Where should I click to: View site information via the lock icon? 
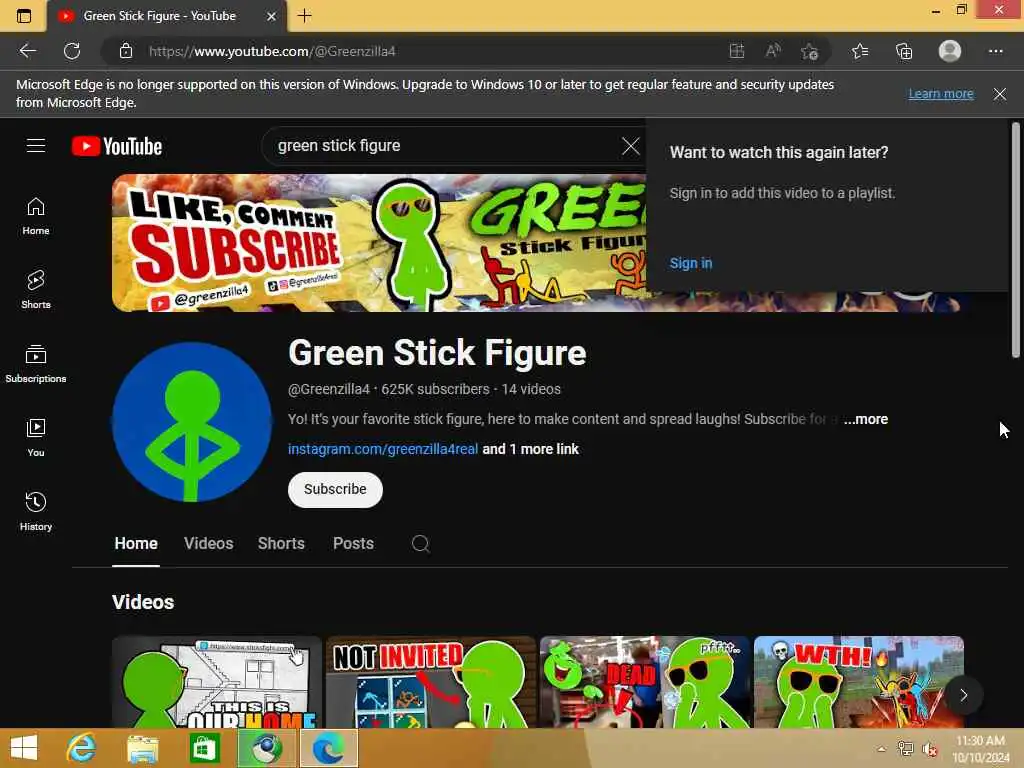[126, 51]
